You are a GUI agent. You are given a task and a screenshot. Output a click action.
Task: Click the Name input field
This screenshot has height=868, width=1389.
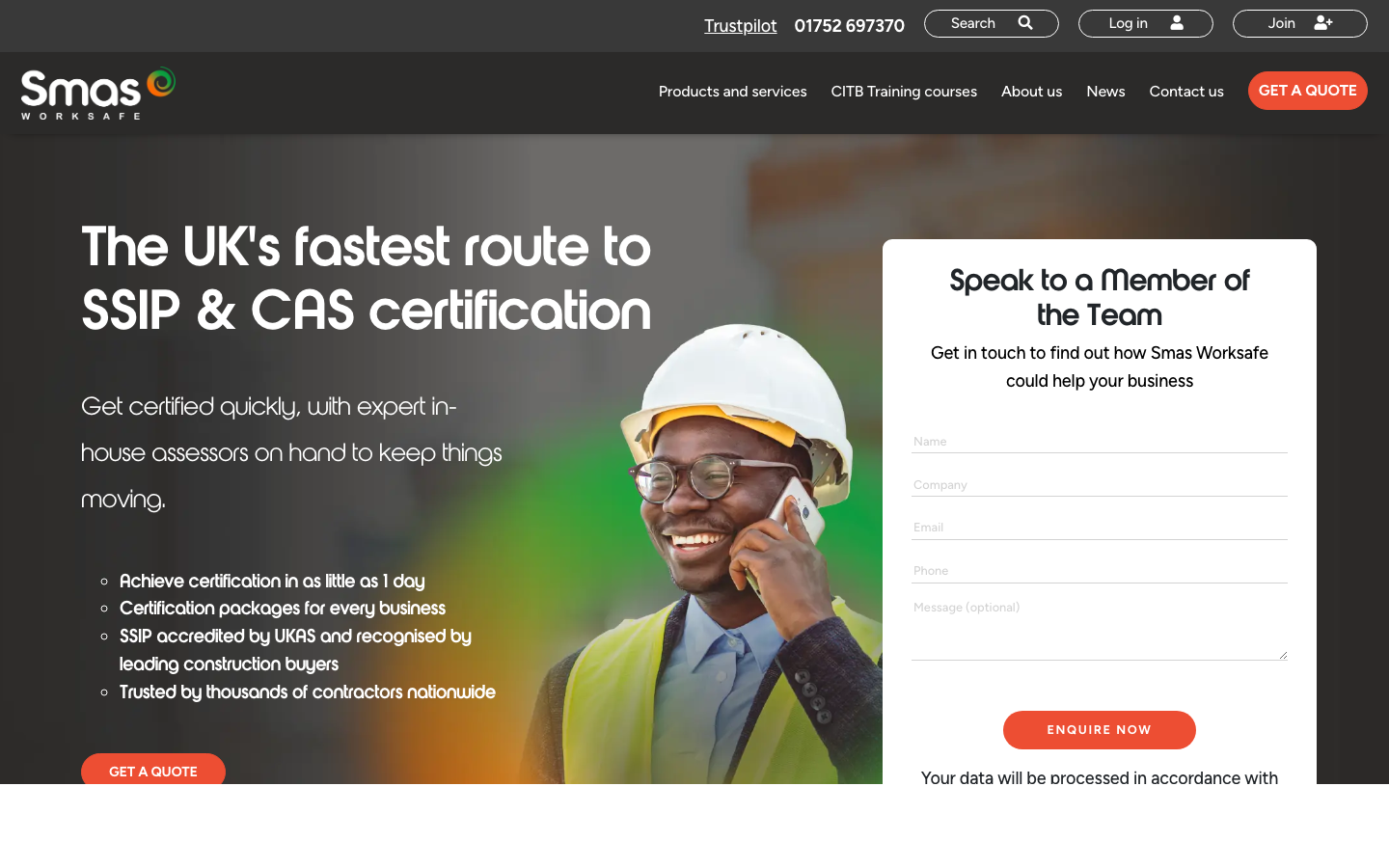[1099, 441]
